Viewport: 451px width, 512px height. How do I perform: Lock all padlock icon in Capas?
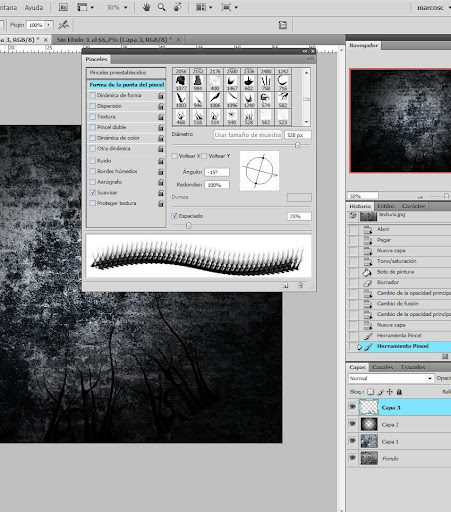[399, 392]
